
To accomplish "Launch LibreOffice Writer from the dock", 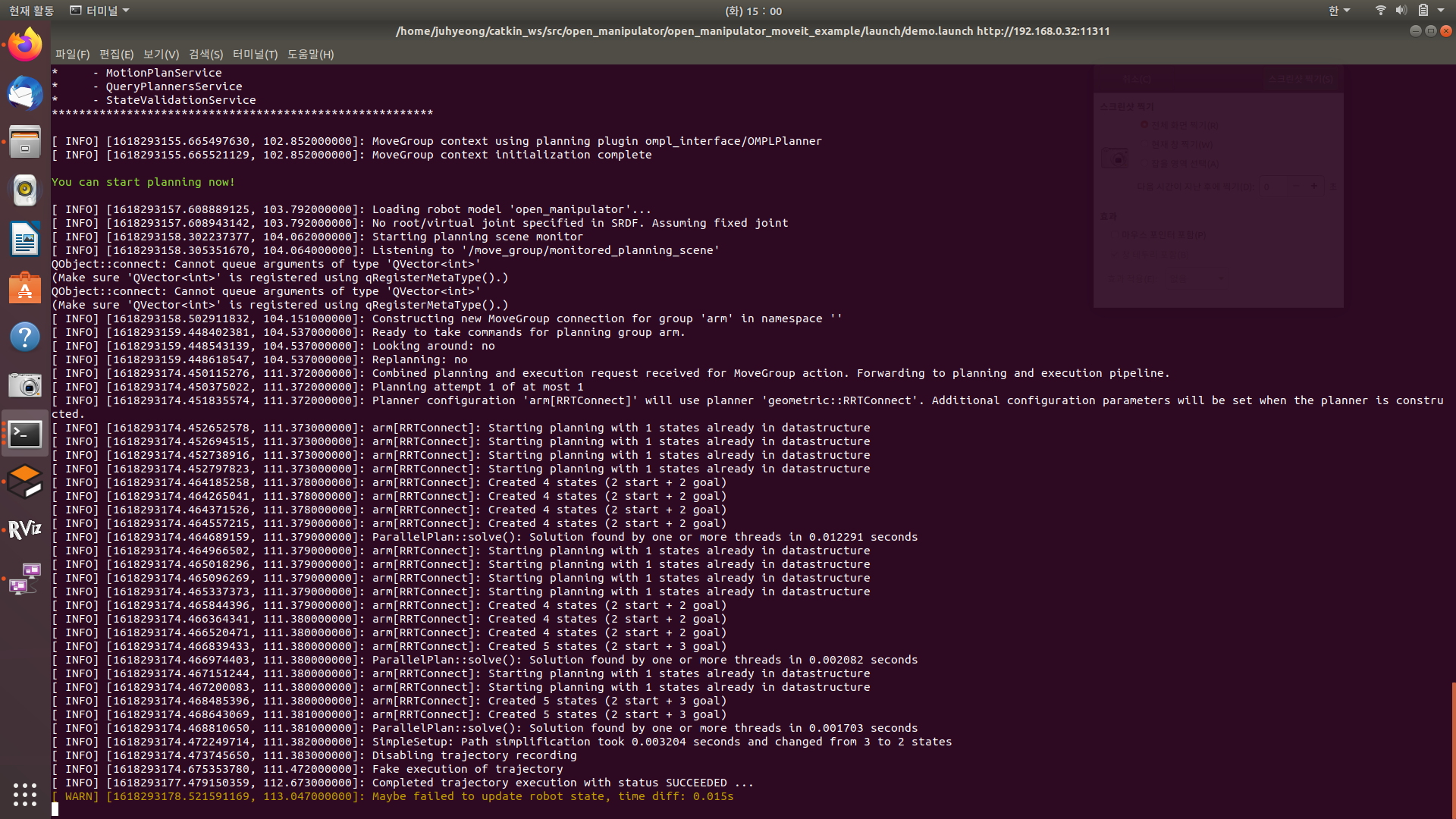I will [25, 239].
